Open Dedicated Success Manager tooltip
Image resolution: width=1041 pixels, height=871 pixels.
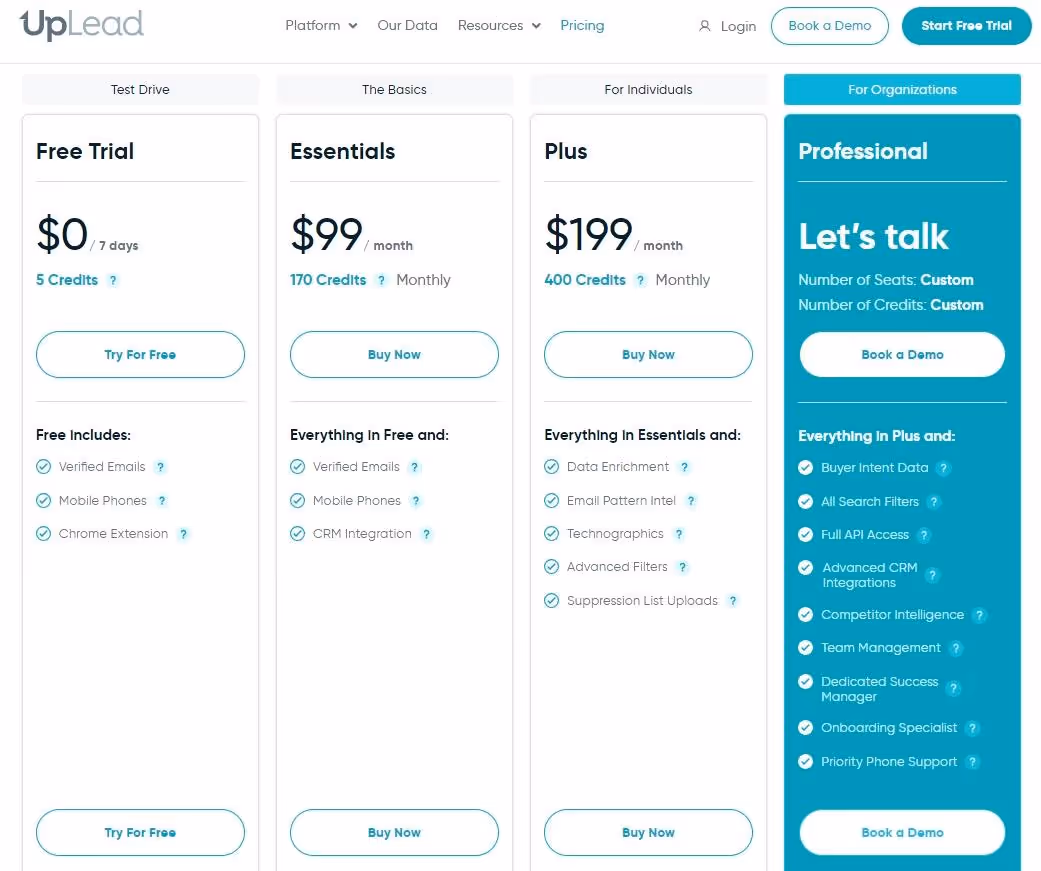(952, 688)
